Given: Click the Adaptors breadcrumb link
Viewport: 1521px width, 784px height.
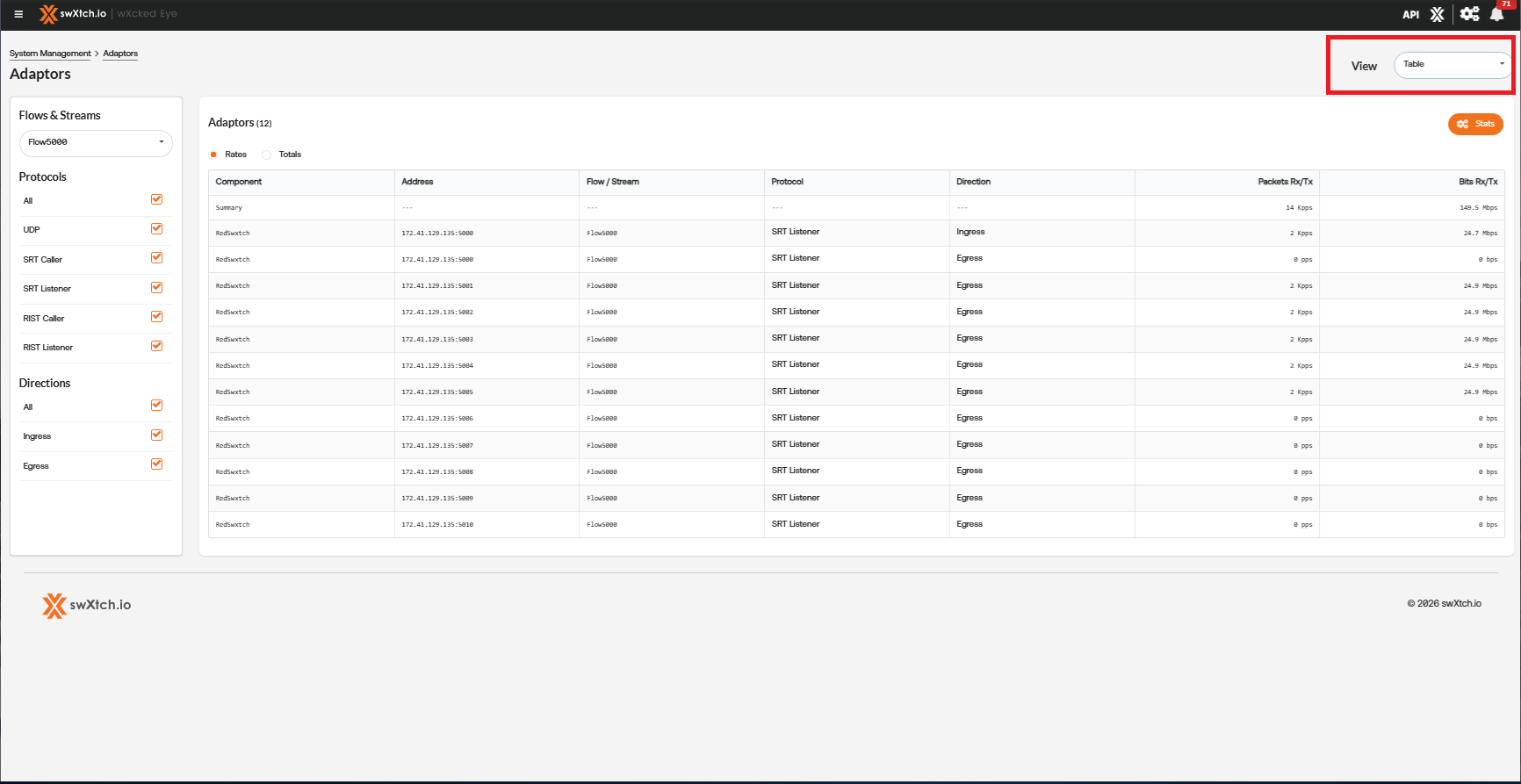Looking at the screenshot, I should click(120, 54).
